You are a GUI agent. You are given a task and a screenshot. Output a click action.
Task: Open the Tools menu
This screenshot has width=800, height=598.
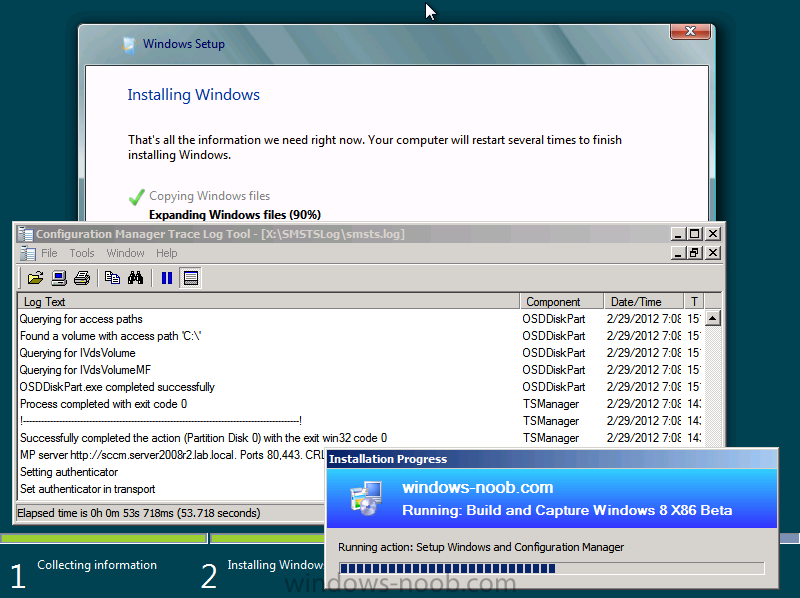click(x=82, y=253)
